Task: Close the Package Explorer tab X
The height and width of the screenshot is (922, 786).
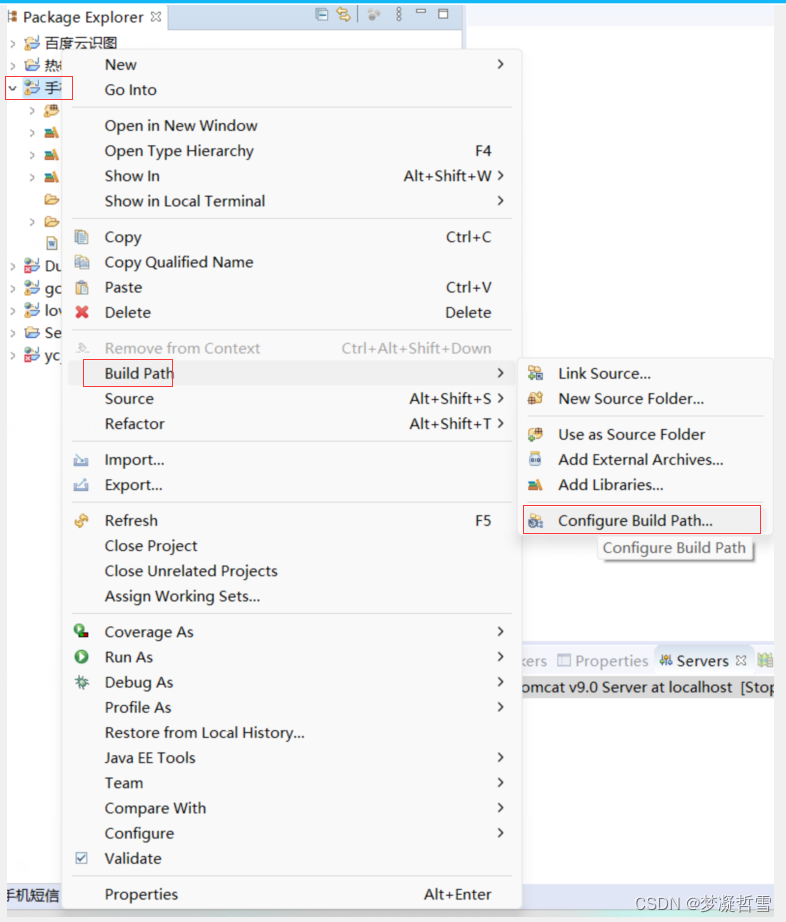Action: tap(156, 16)
